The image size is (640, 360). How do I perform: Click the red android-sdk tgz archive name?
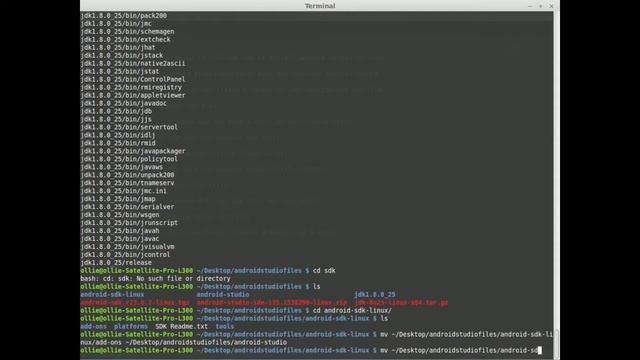(x=135, y=302)
